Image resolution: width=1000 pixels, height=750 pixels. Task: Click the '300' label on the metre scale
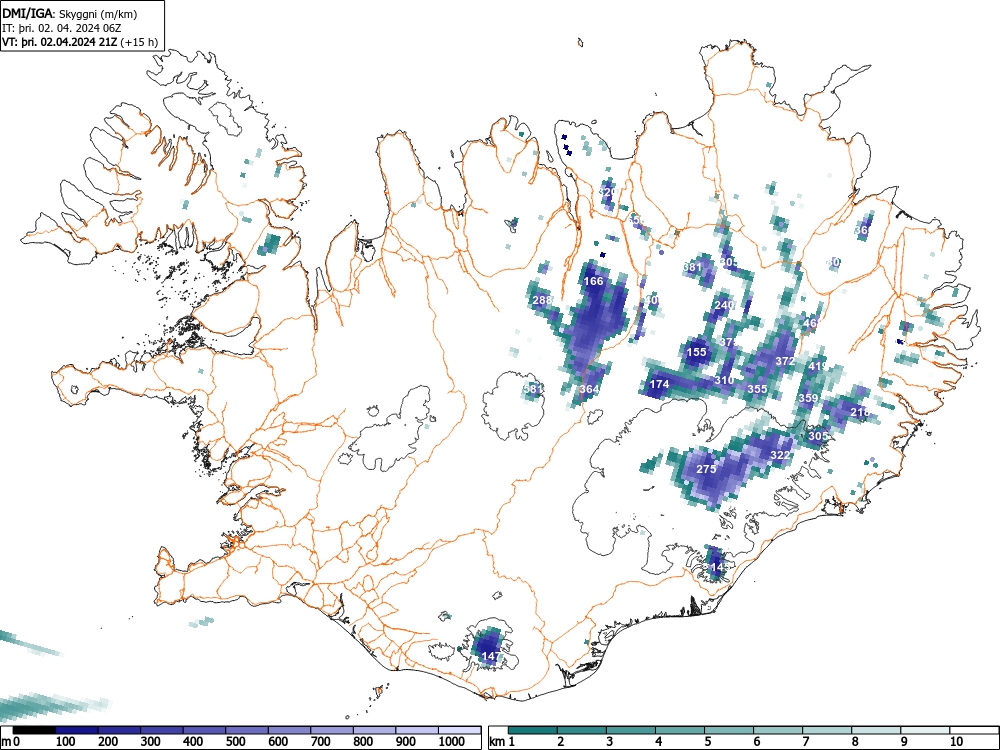(151, 742)
